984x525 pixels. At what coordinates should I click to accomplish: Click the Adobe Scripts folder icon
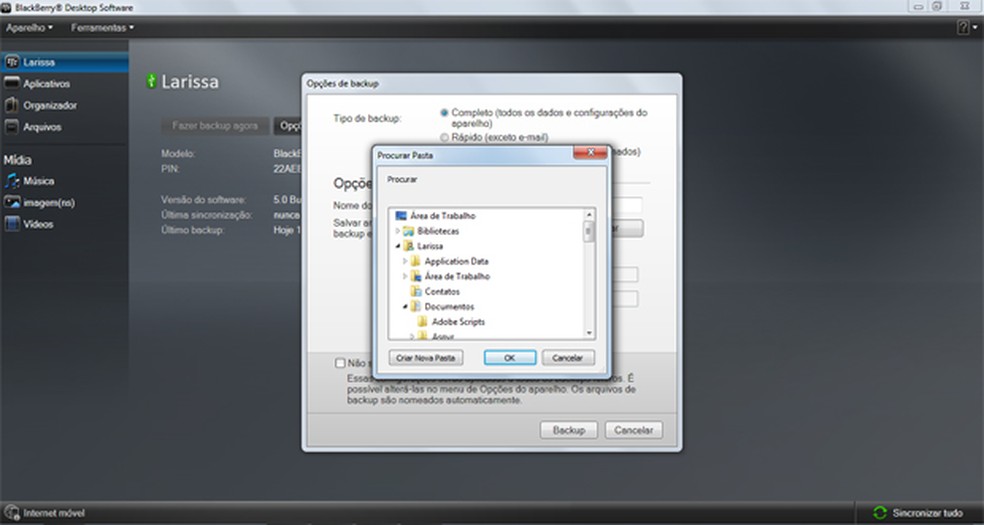point(423,322)
